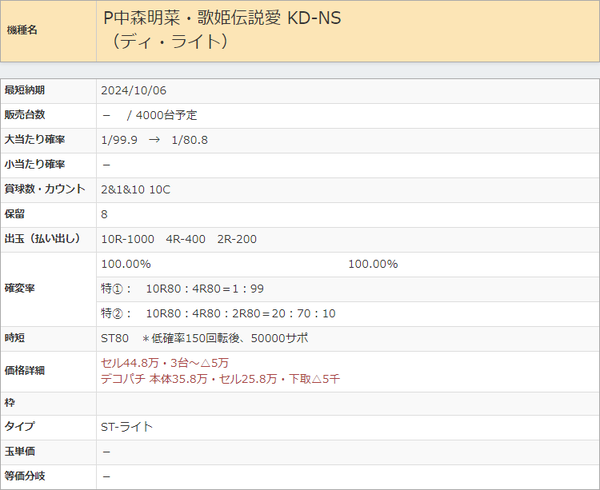600x490 pixels.
Task: Click the 販売台数 row label
Action: [x=24, y=115]
